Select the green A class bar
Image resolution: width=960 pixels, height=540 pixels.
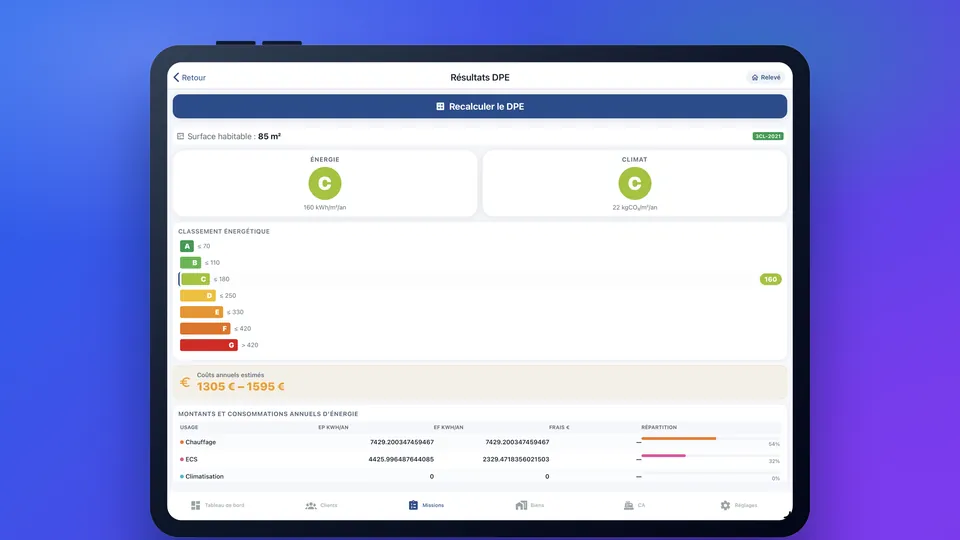(x=187, y=246)
